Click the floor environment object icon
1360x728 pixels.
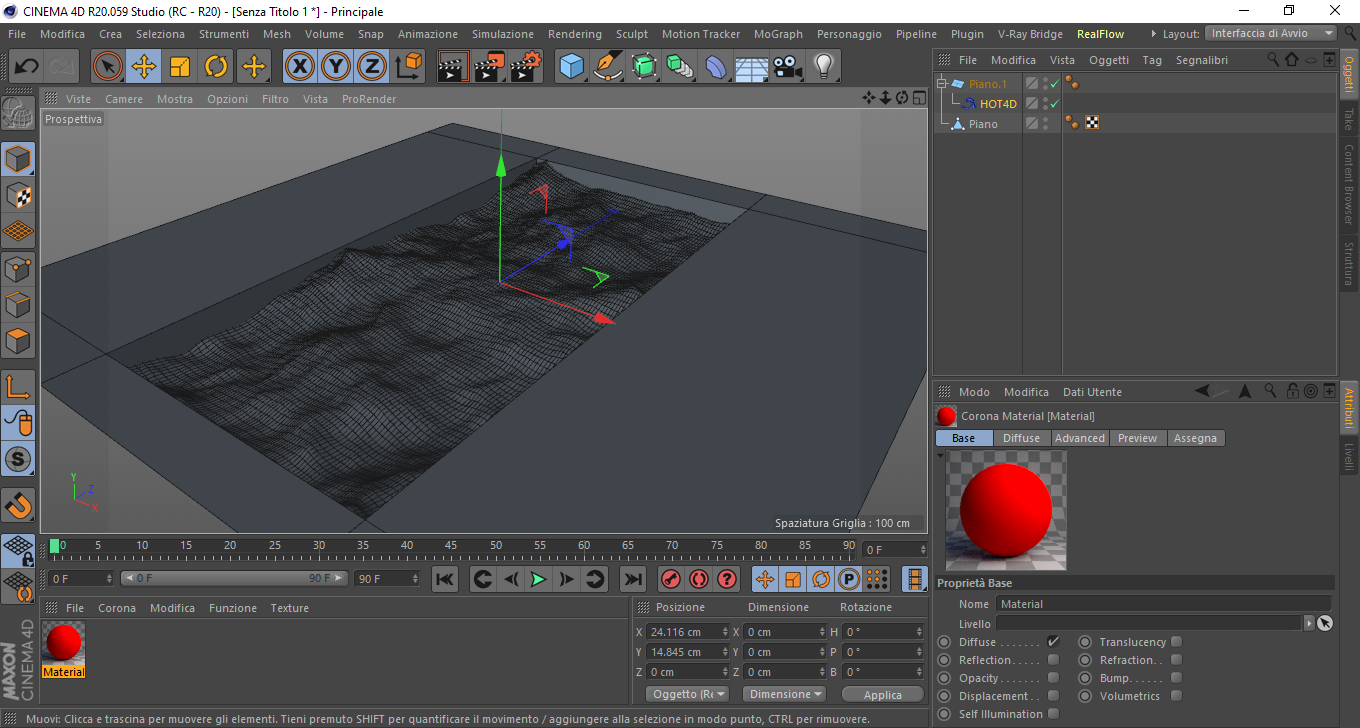tap(751, 67)
